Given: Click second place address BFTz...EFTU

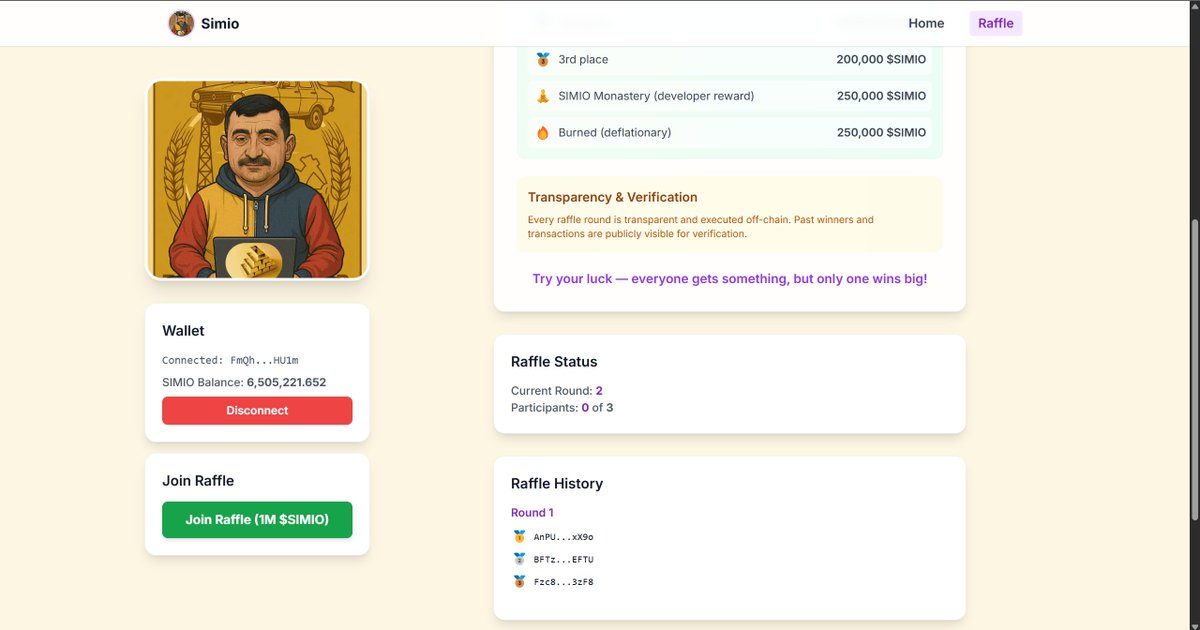Looking at the screenshot, I should (564, 559).
